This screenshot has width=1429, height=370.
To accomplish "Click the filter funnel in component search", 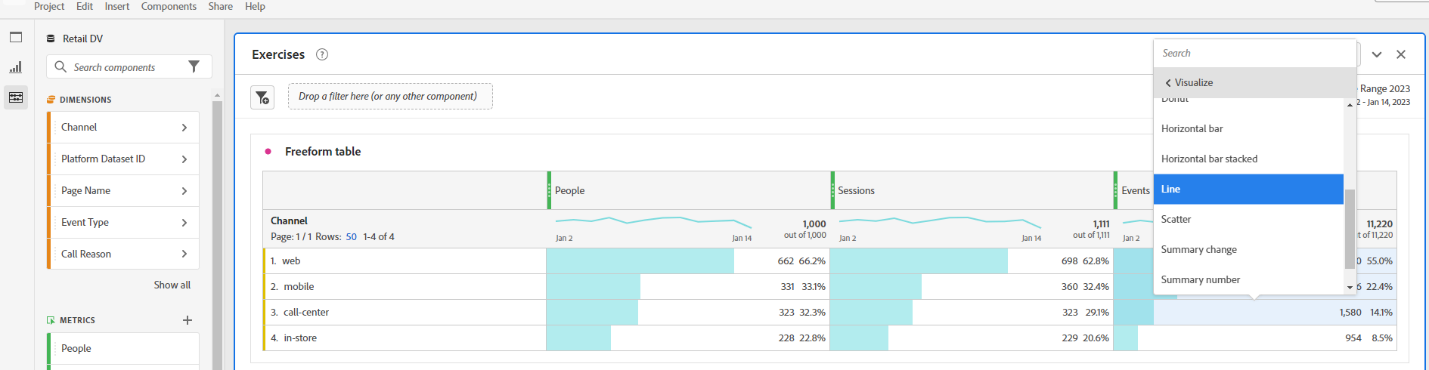I will coord(194,67).
